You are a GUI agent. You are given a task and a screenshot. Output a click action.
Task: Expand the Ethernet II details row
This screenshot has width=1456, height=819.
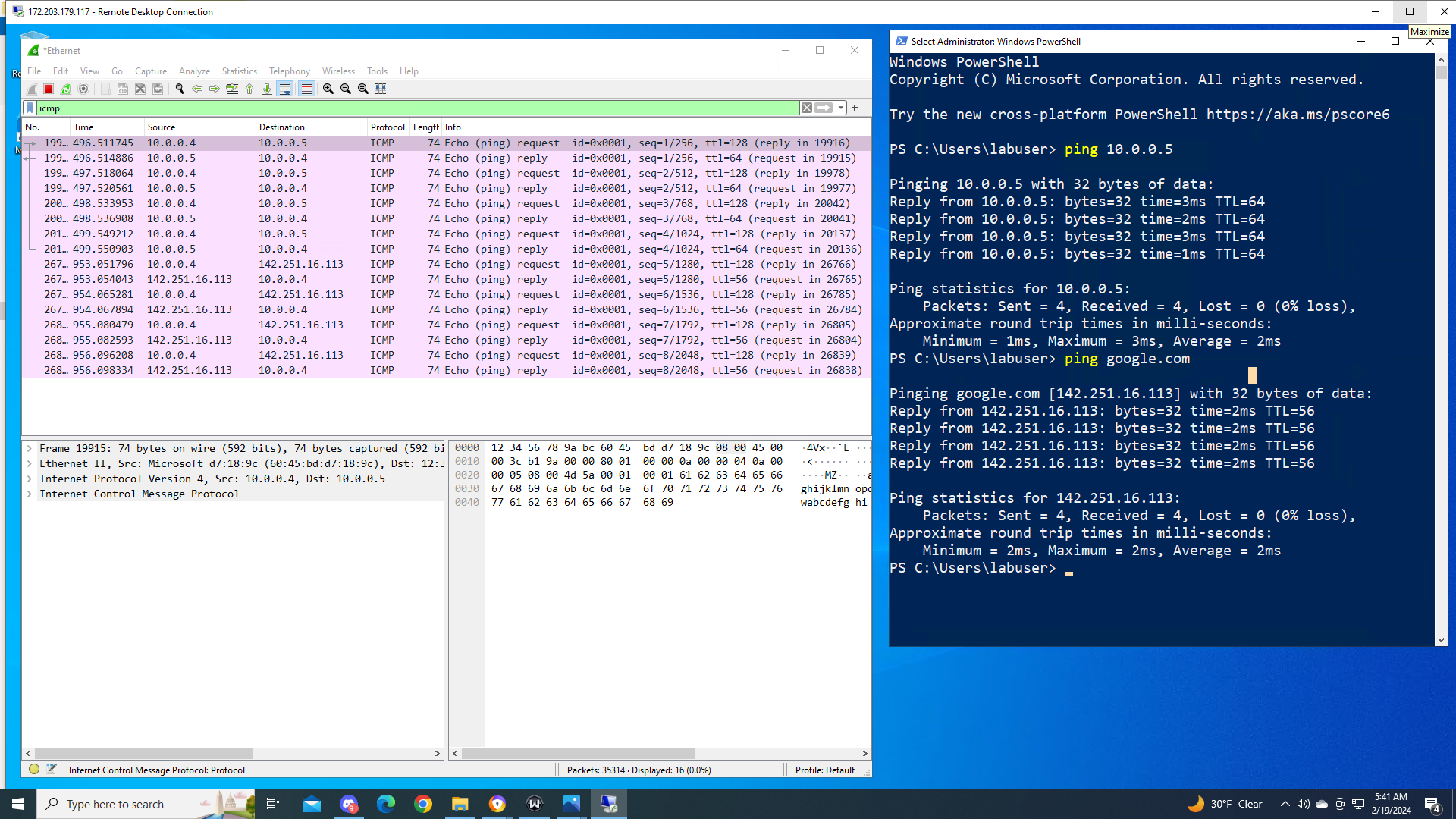pos(30,463)
